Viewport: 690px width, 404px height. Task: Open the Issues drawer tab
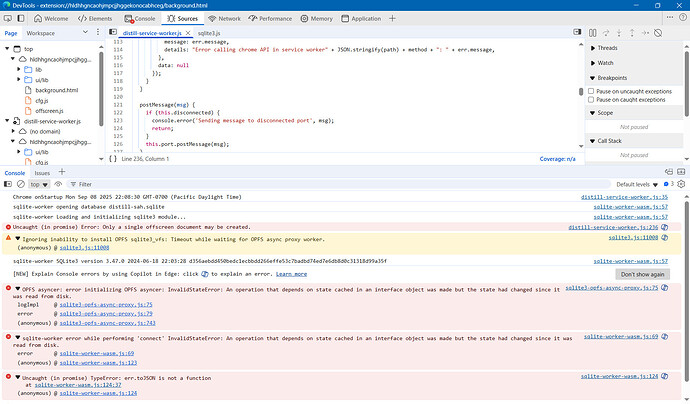[42, 173]
